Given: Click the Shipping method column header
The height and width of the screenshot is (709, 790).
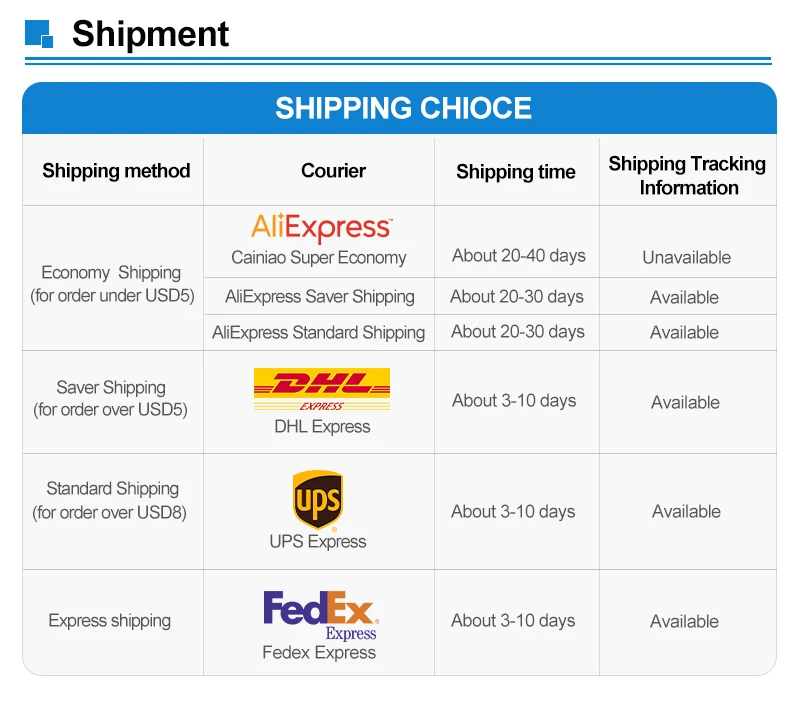Looking at the screenshot, I should (116, 171).
